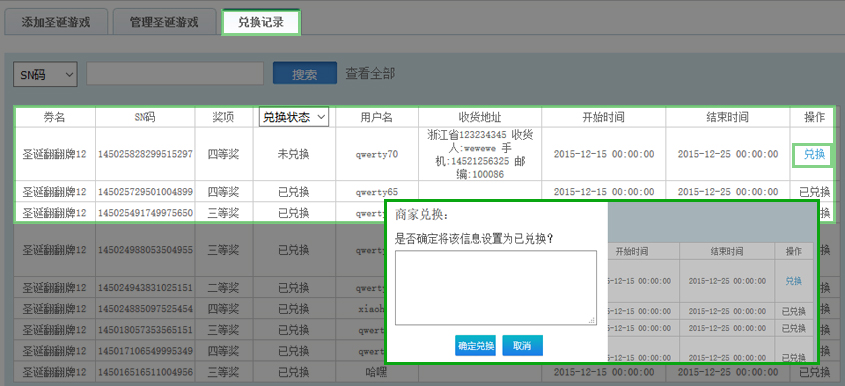845x386 pixels.
Task: Click the 浙江省123234345 shipping address cell
Action: point(480,154)
